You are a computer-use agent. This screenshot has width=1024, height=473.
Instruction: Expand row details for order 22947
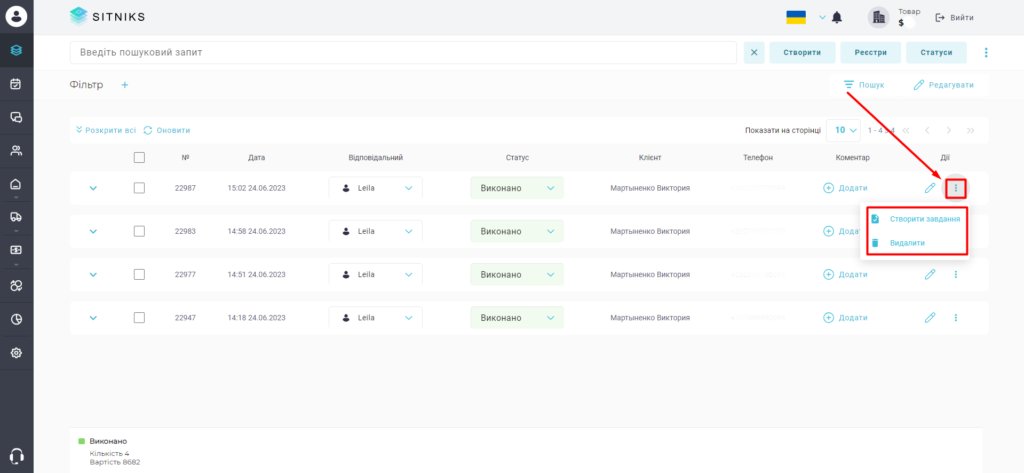click(93, 318)
